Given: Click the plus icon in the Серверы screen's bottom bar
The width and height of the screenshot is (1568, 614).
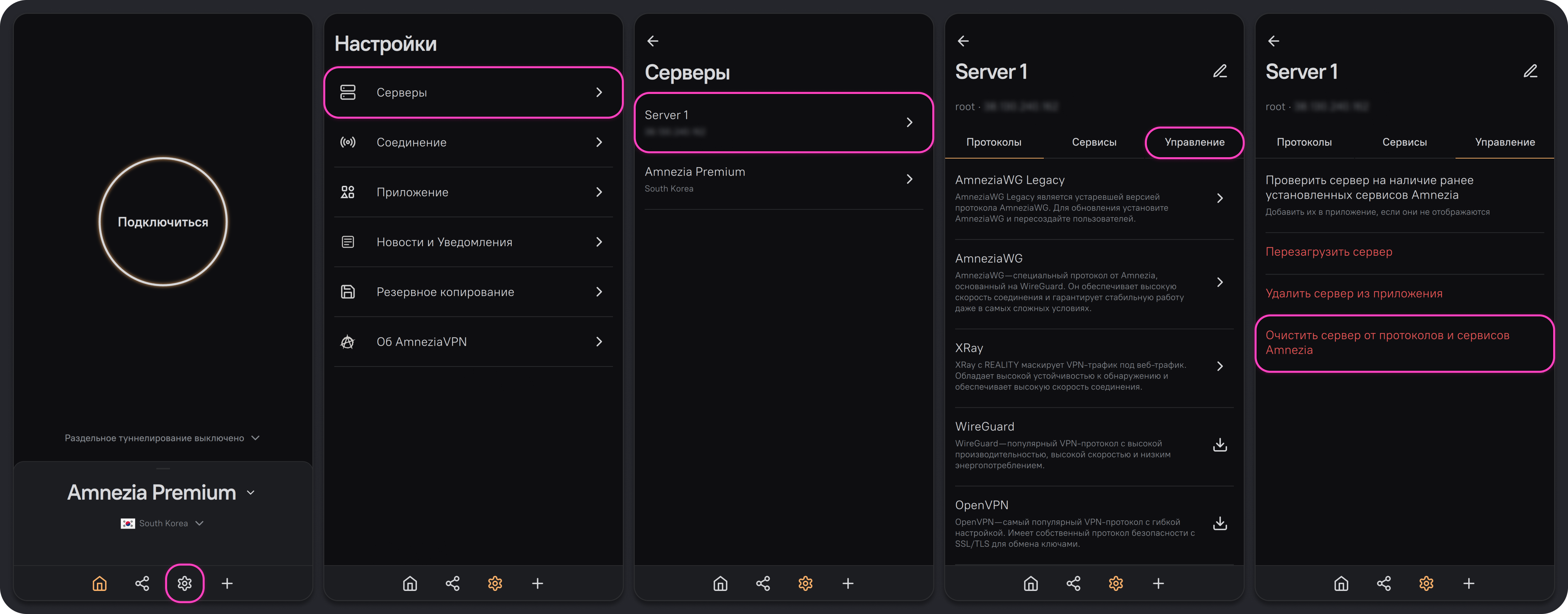Looking at the screenshot, I should tap(848, 584).
